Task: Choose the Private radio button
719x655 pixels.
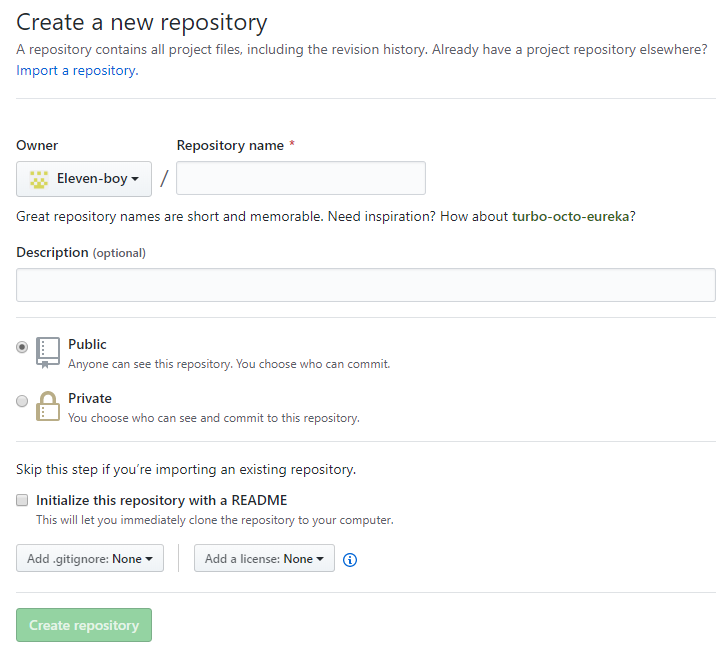Action: (22, 401)
